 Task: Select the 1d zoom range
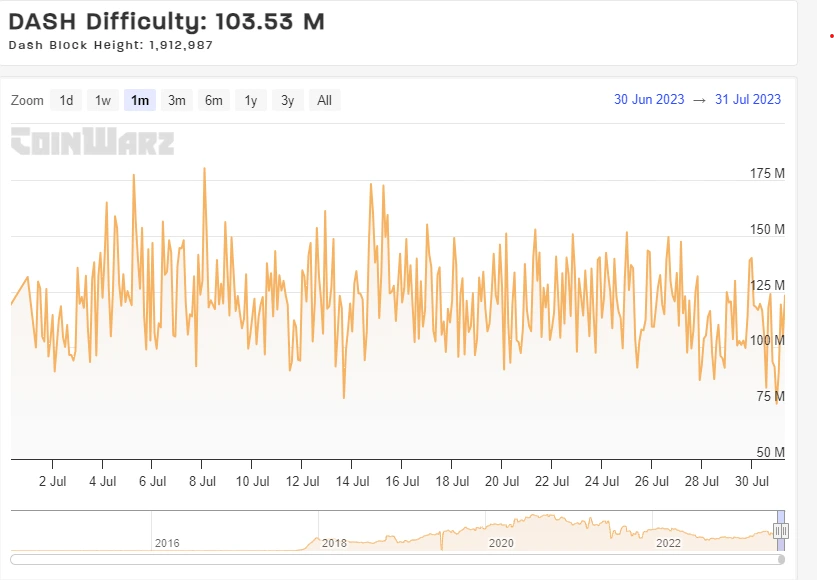tap(66, 100)
